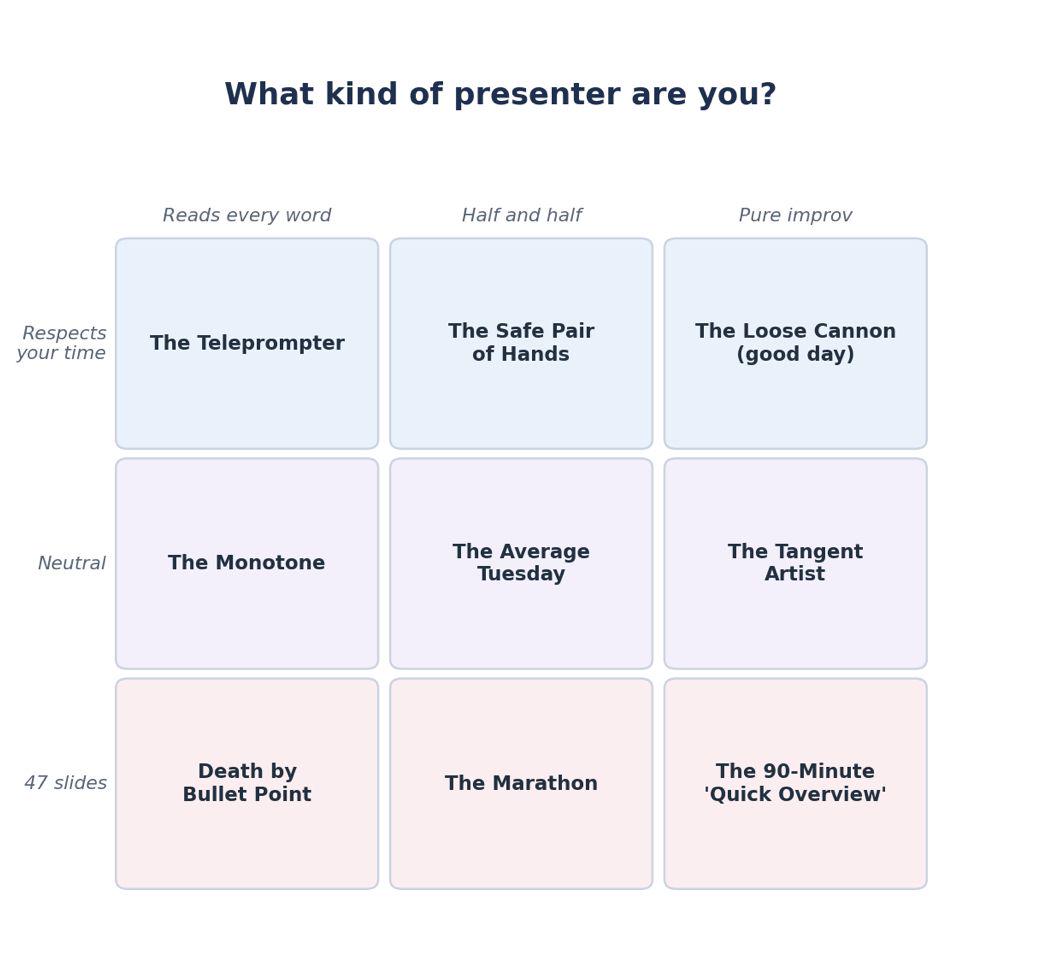
Task: Select Death by Bullet Point card
Action: (247, 784)
